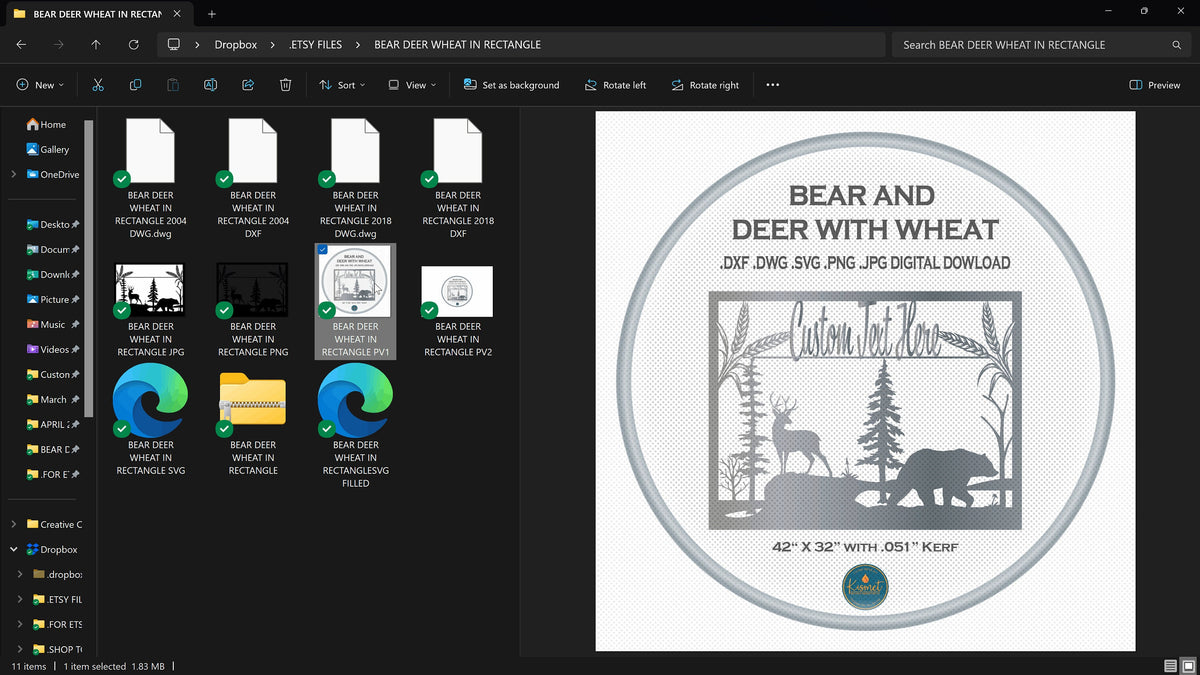The width and height of the screenshot is (1200, 675).
Task: Switch to details view icon in status bar
Action: click(1170, 666)
